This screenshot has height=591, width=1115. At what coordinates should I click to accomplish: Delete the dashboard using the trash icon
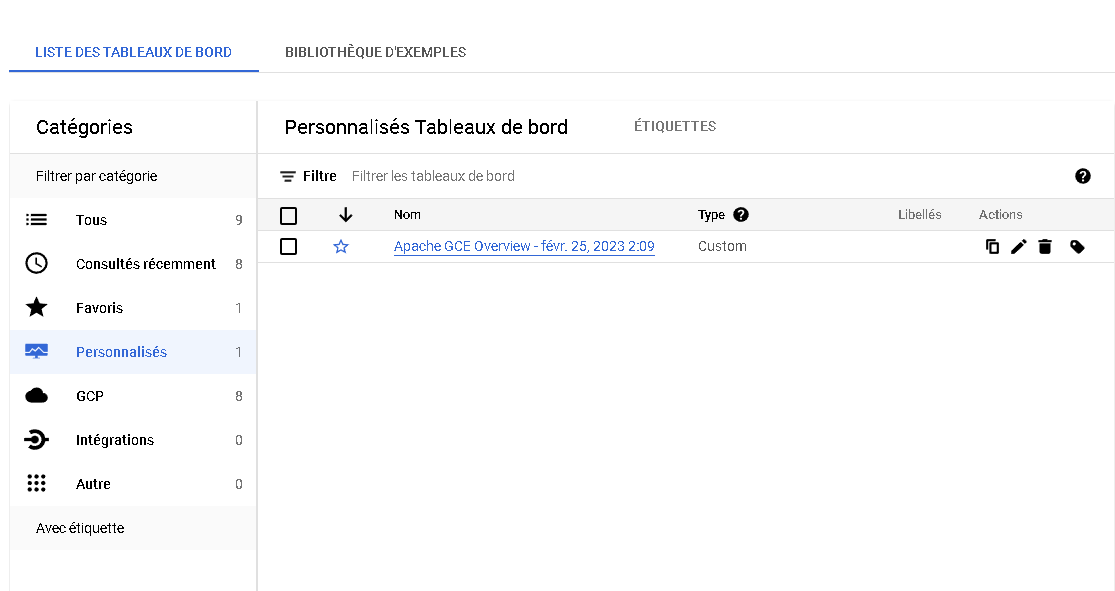click(x=1045, y=247)
